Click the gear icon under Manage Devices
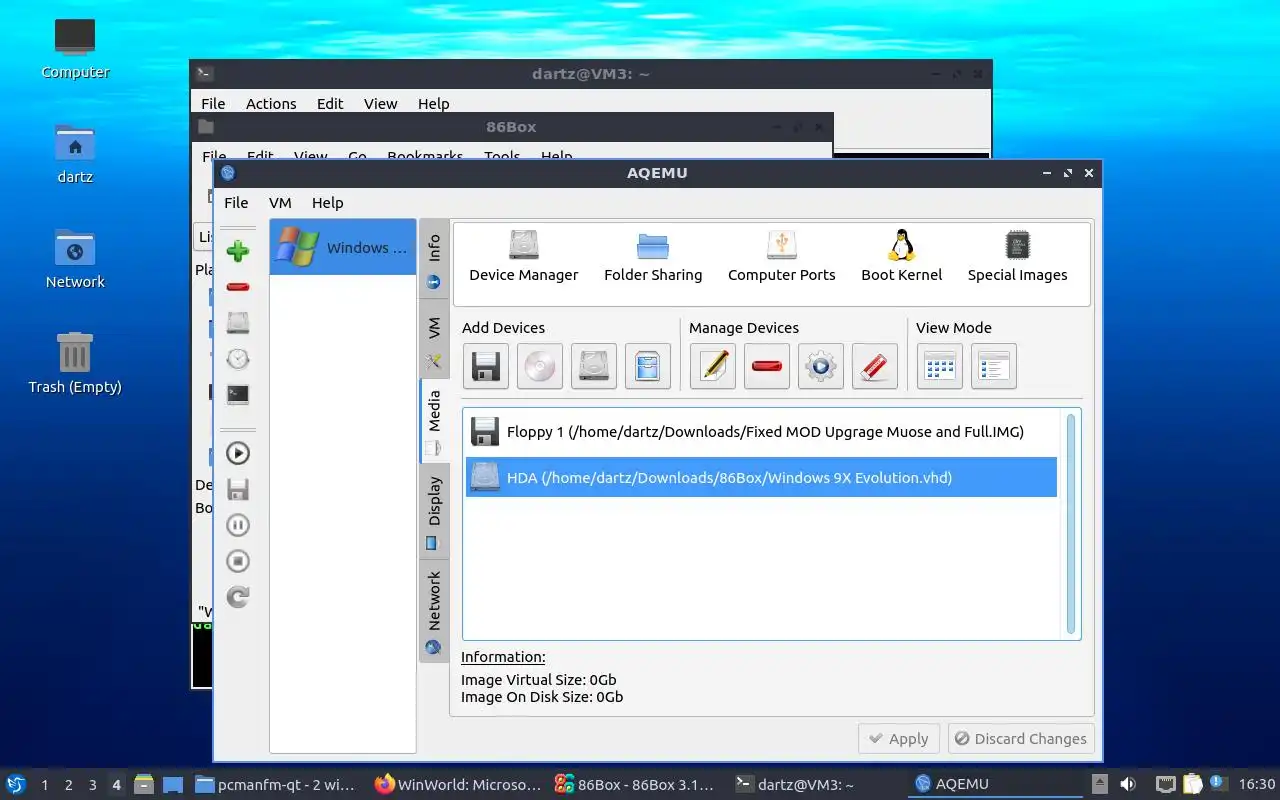Viewport: 1280px width, 800px height. coord(821,366)
